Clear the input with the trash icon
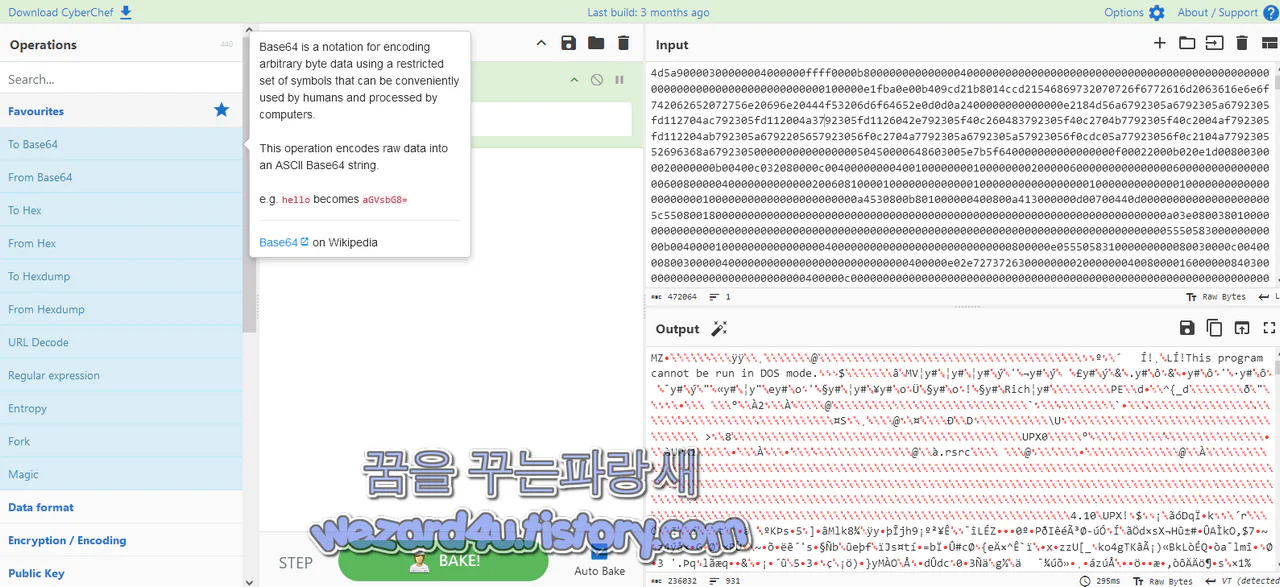Image resolution: width=1280 pixels, height=587 pixels. tap(1241, 44)
